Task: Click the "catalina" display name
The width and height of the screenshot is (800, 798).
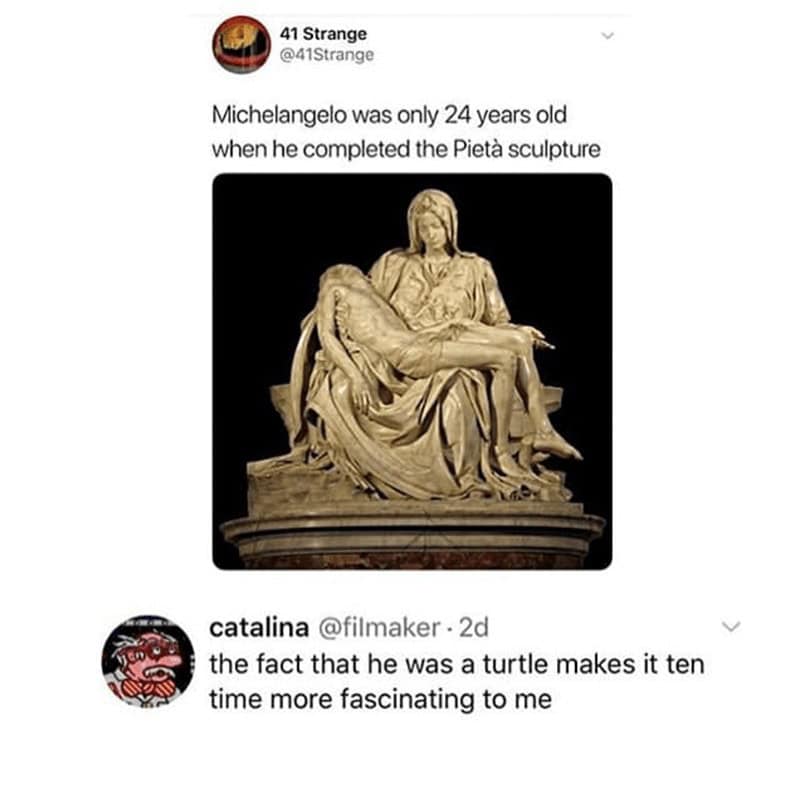Action: click(x=259, y=628)
